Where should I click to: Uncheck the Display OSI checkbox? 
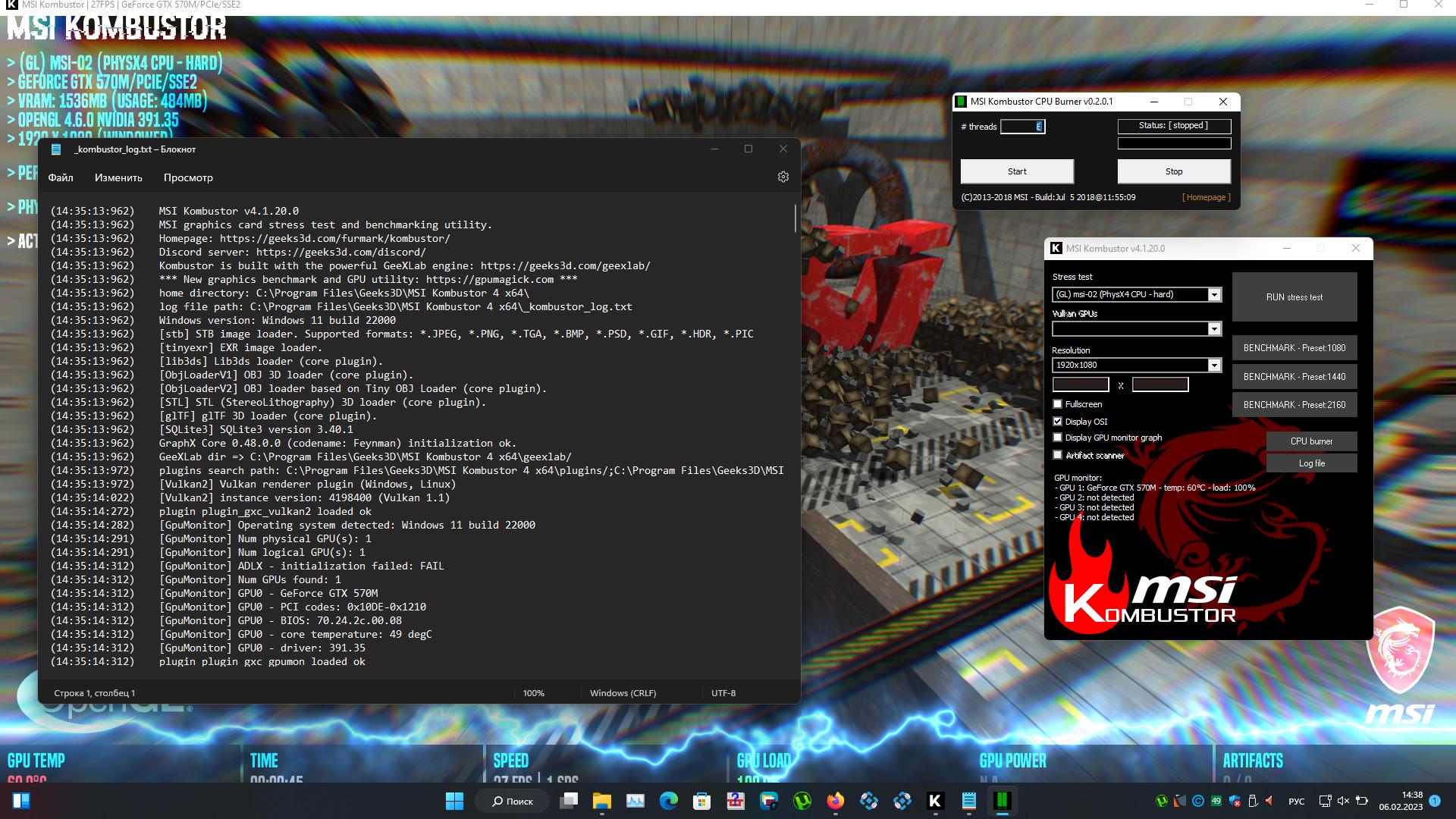pos(1057,422)
